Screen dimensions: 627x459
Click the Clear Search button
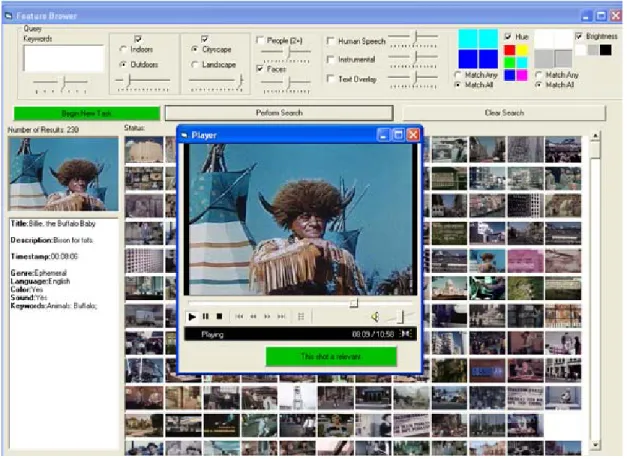click(504, 113)
